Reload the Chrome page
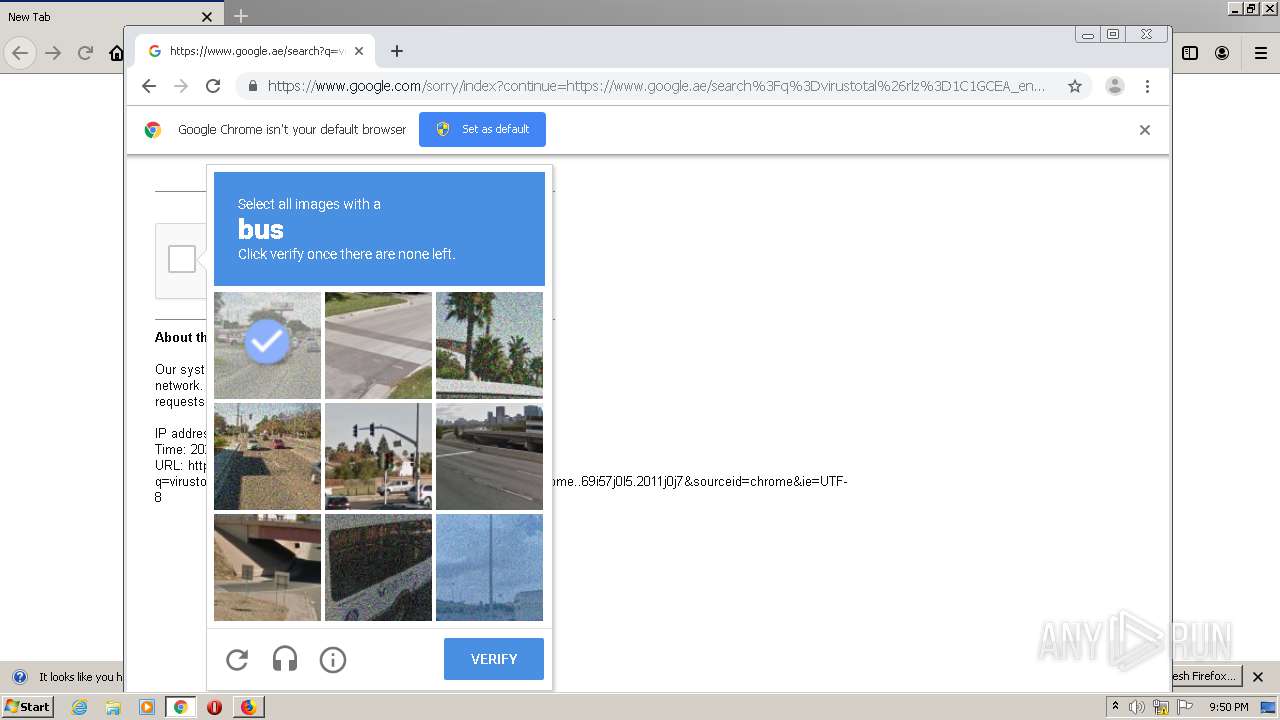The image size is (1280, 720). 213,86
